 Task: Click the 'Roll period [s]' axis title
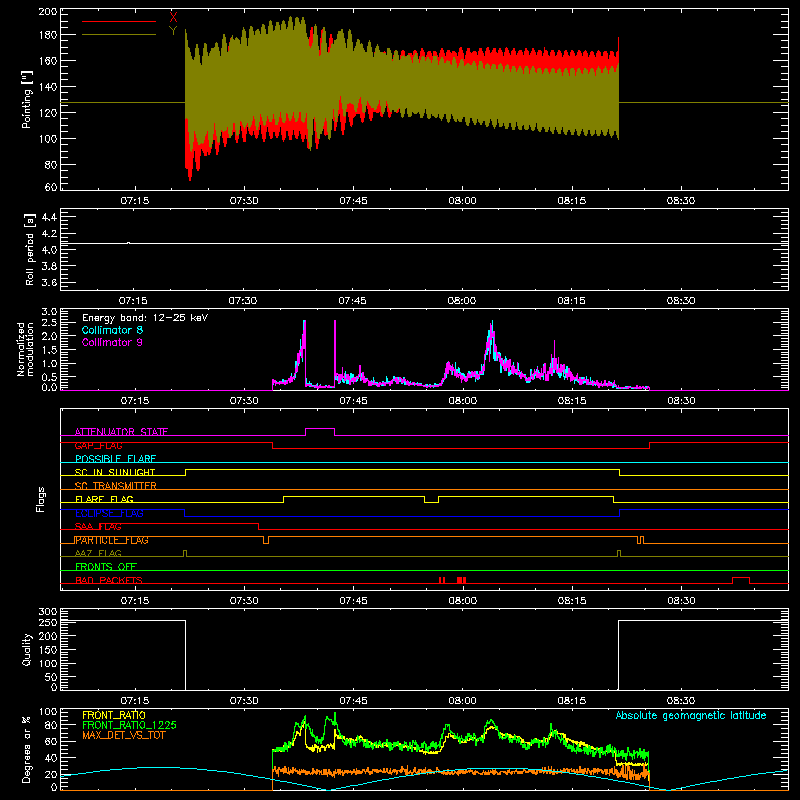(x=29, y=249)
